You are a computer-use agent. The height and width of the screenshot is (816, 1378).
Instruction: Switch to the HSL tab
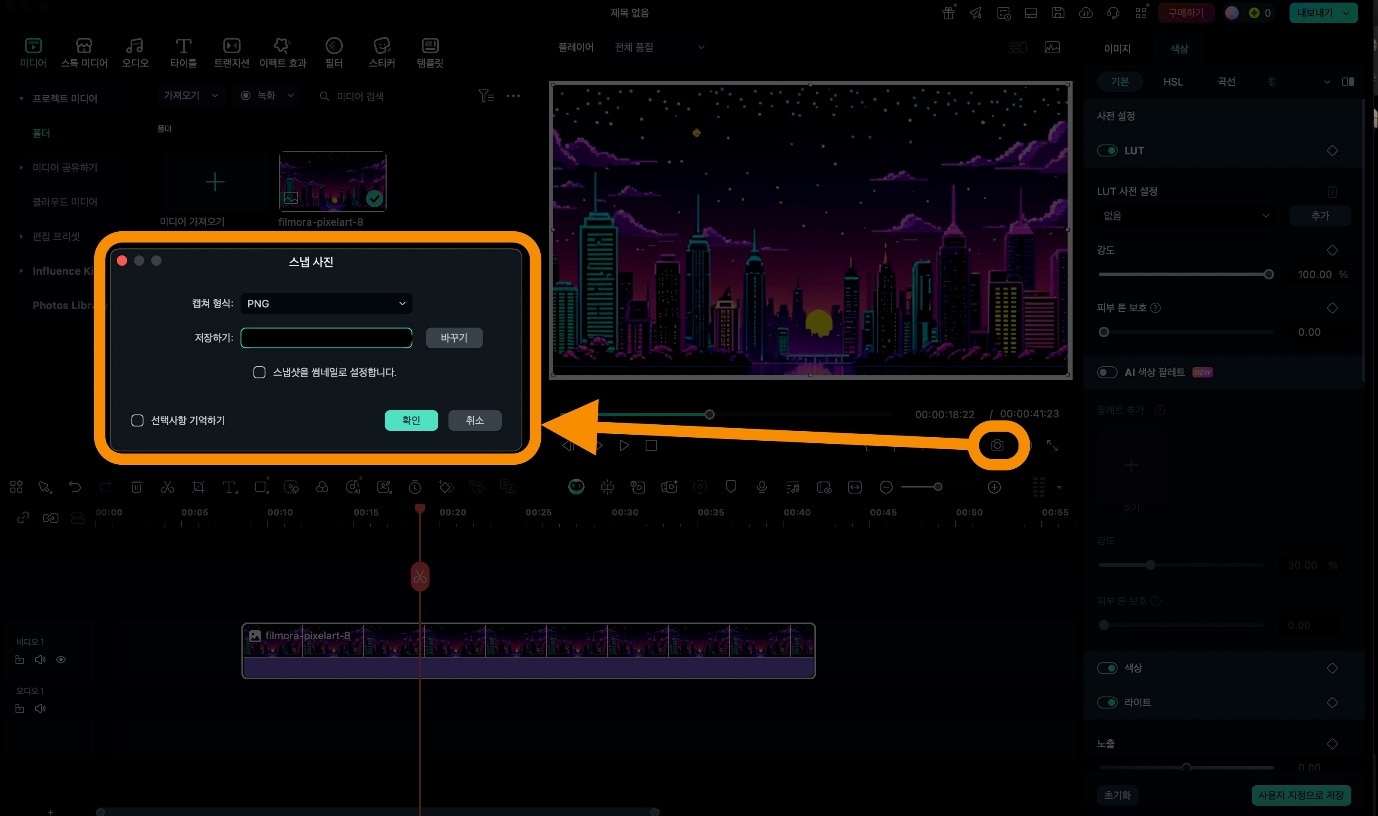point(1172,82)
